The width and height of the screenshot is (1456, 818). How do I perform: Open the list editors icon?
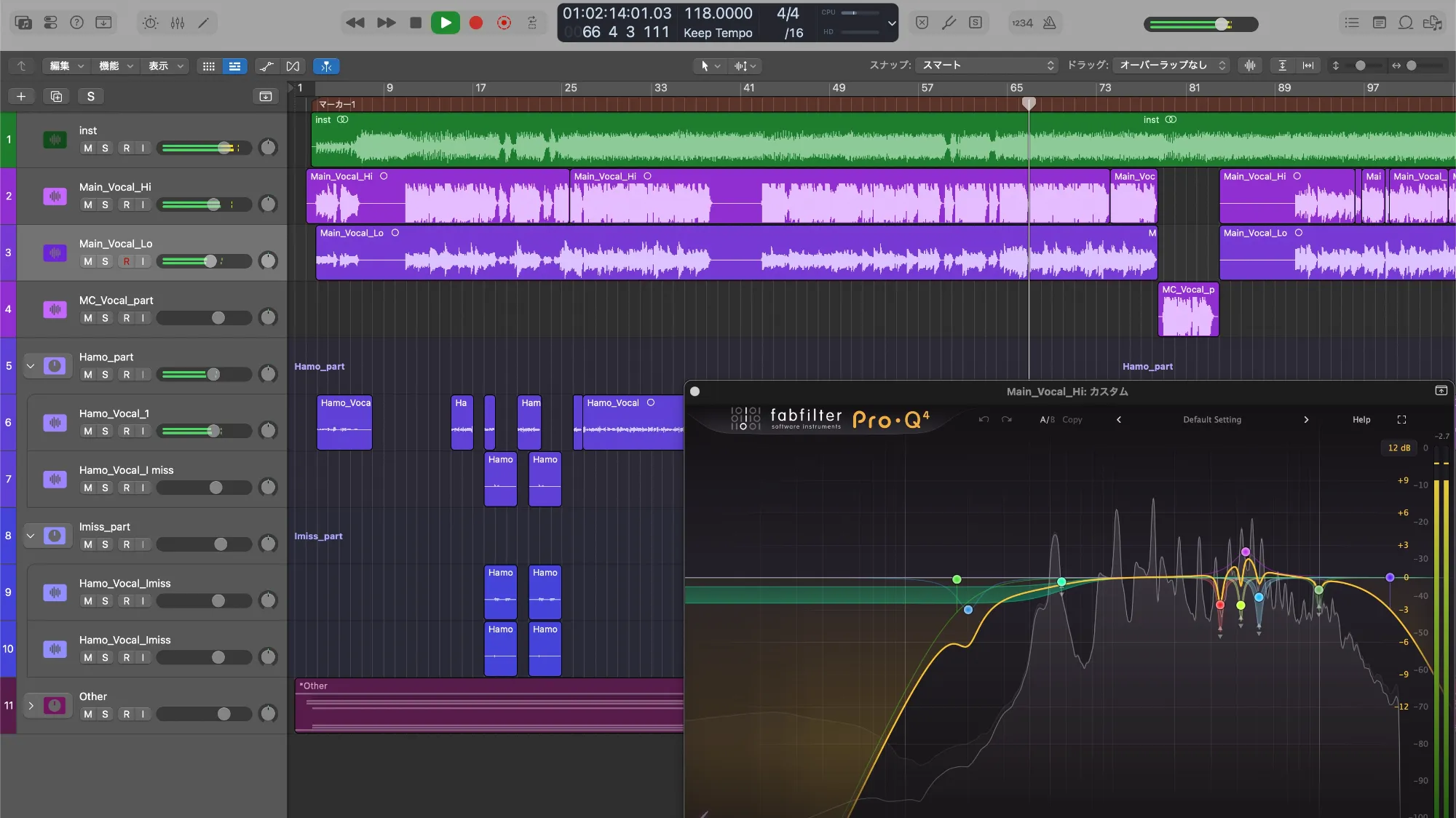[x=1351, y=23]
